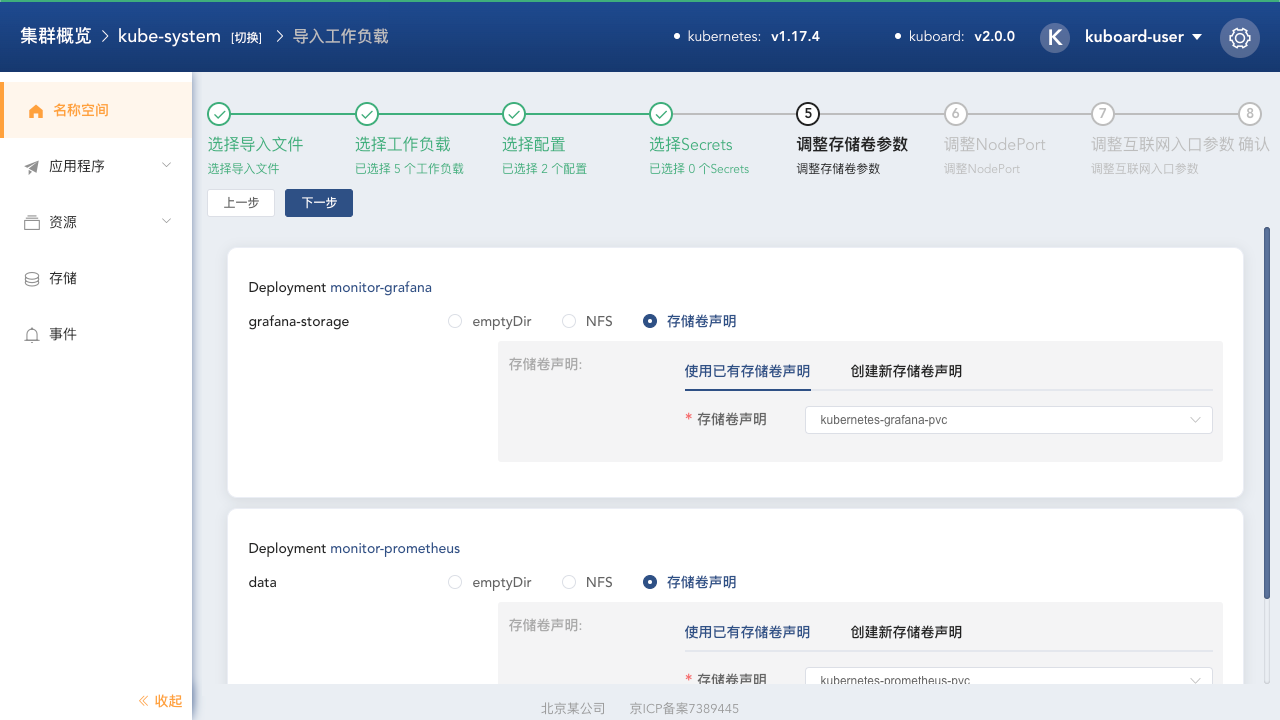Click the storage database icon beside 存储
The width and height of the screenshot is (1280, 720).
point(32,279)
